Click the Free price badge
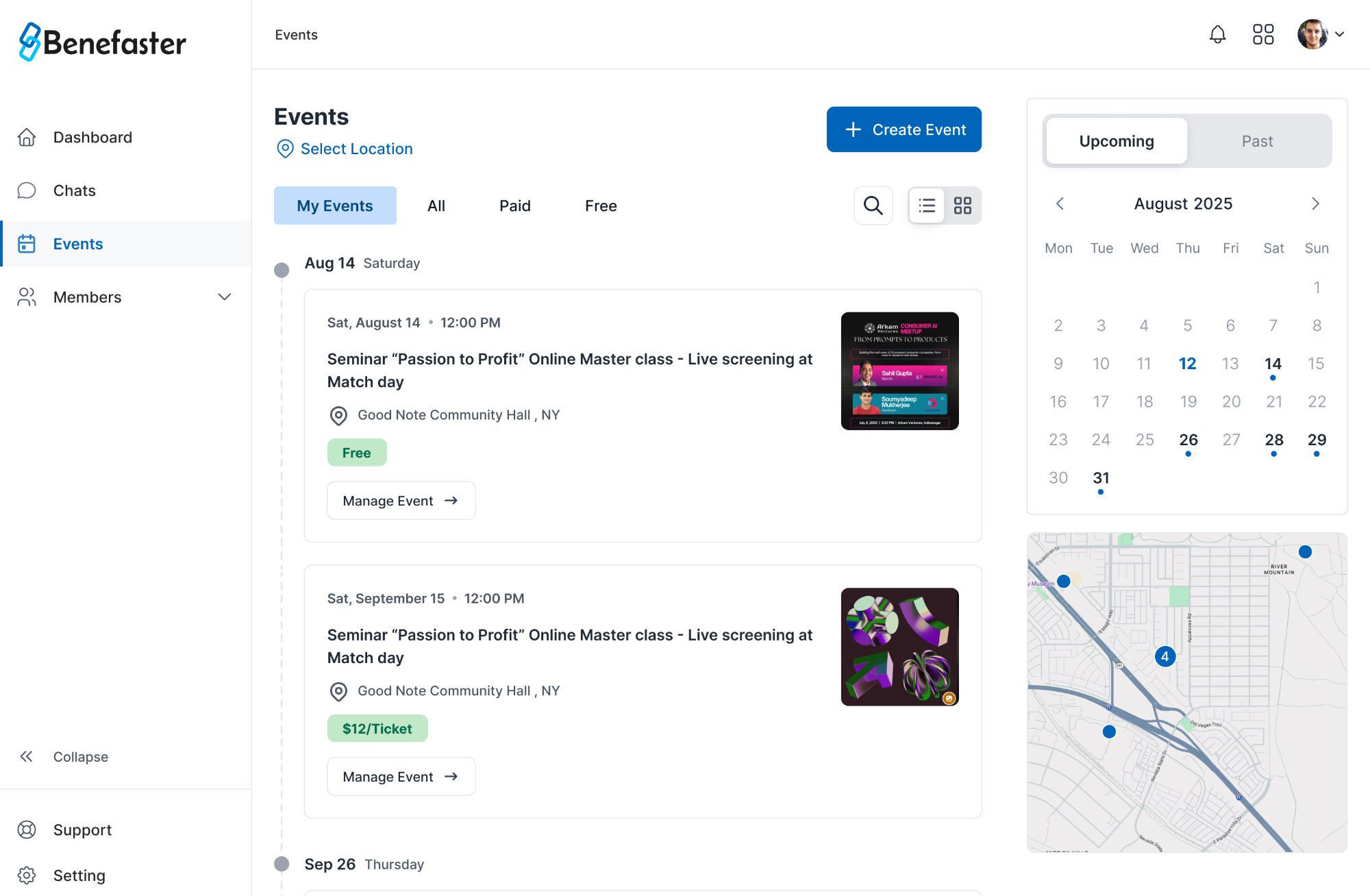Image resolution: width=1370 pixels, height=896 pixels. (x=357, y=453)
